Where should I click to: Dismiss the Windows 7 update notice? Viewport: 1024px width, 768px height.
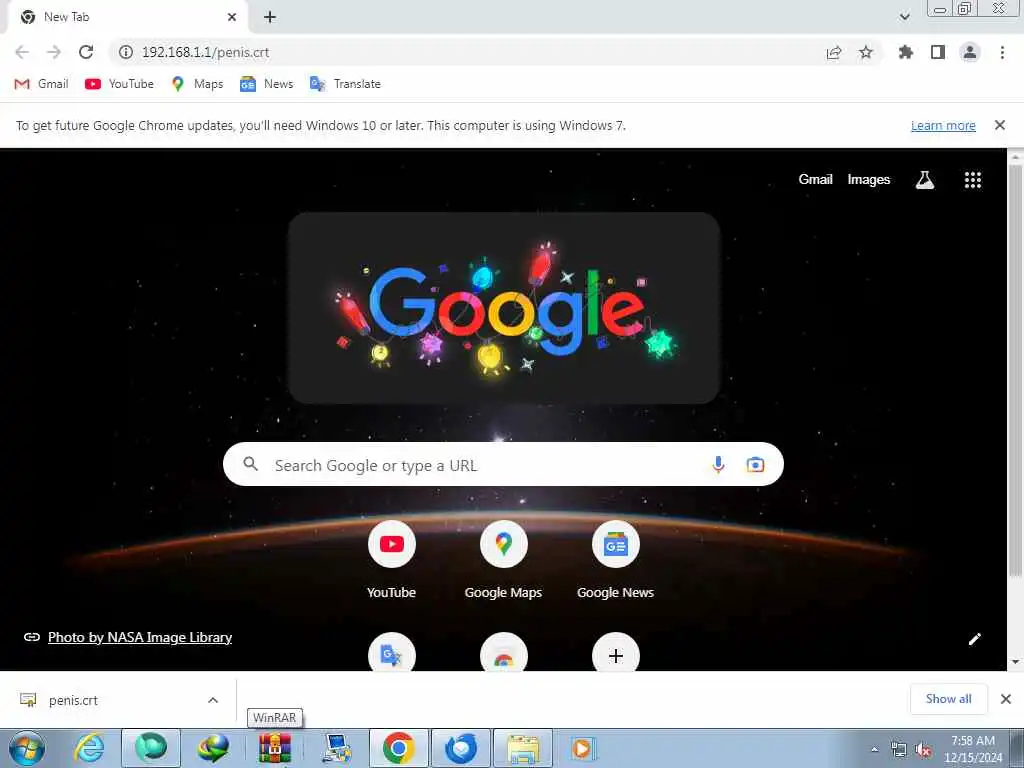pos(1000,125)
